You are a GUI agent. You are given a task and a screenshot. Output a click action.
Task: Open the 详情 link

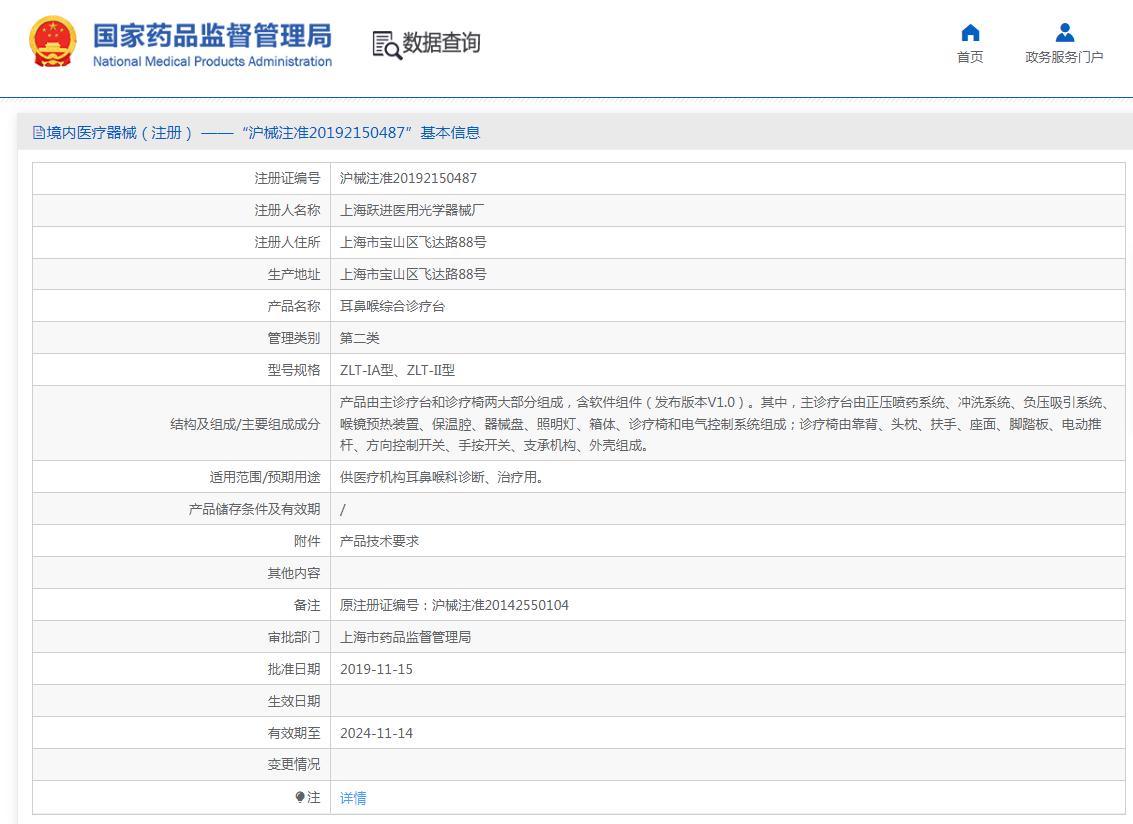tap(353, 797)
